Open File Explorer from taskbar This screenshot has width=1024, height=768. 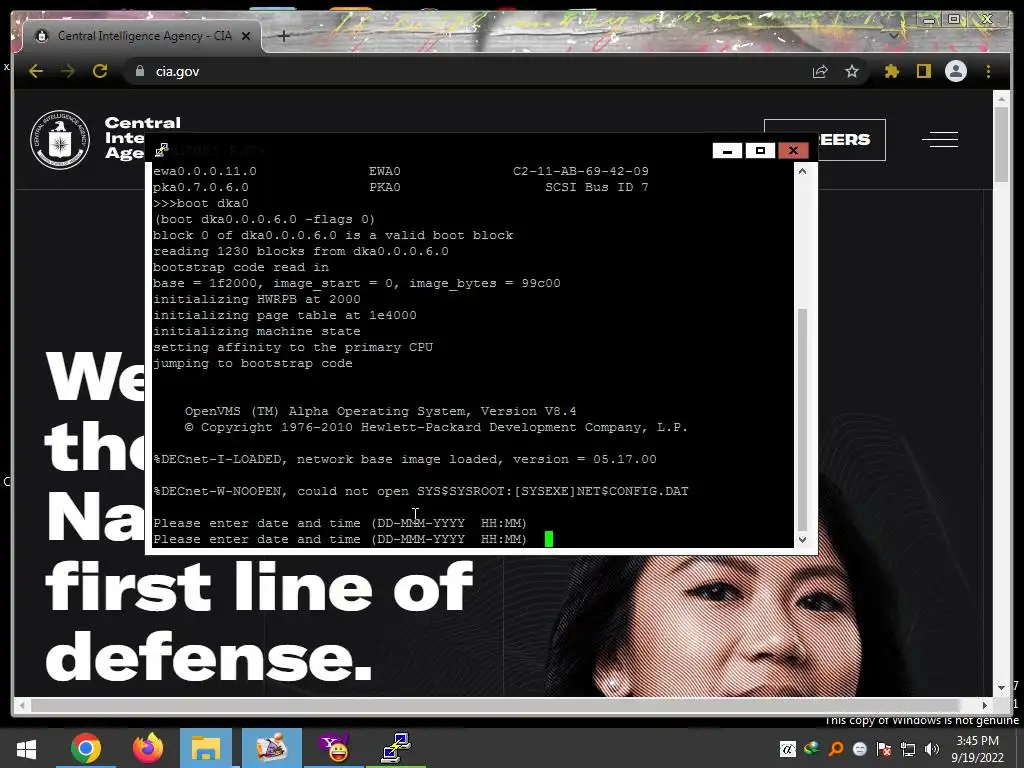pos(205,748)
